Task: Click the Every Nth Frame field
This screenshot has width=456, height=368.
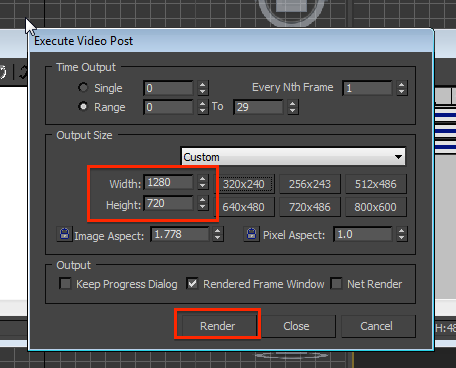Action: 367,88
